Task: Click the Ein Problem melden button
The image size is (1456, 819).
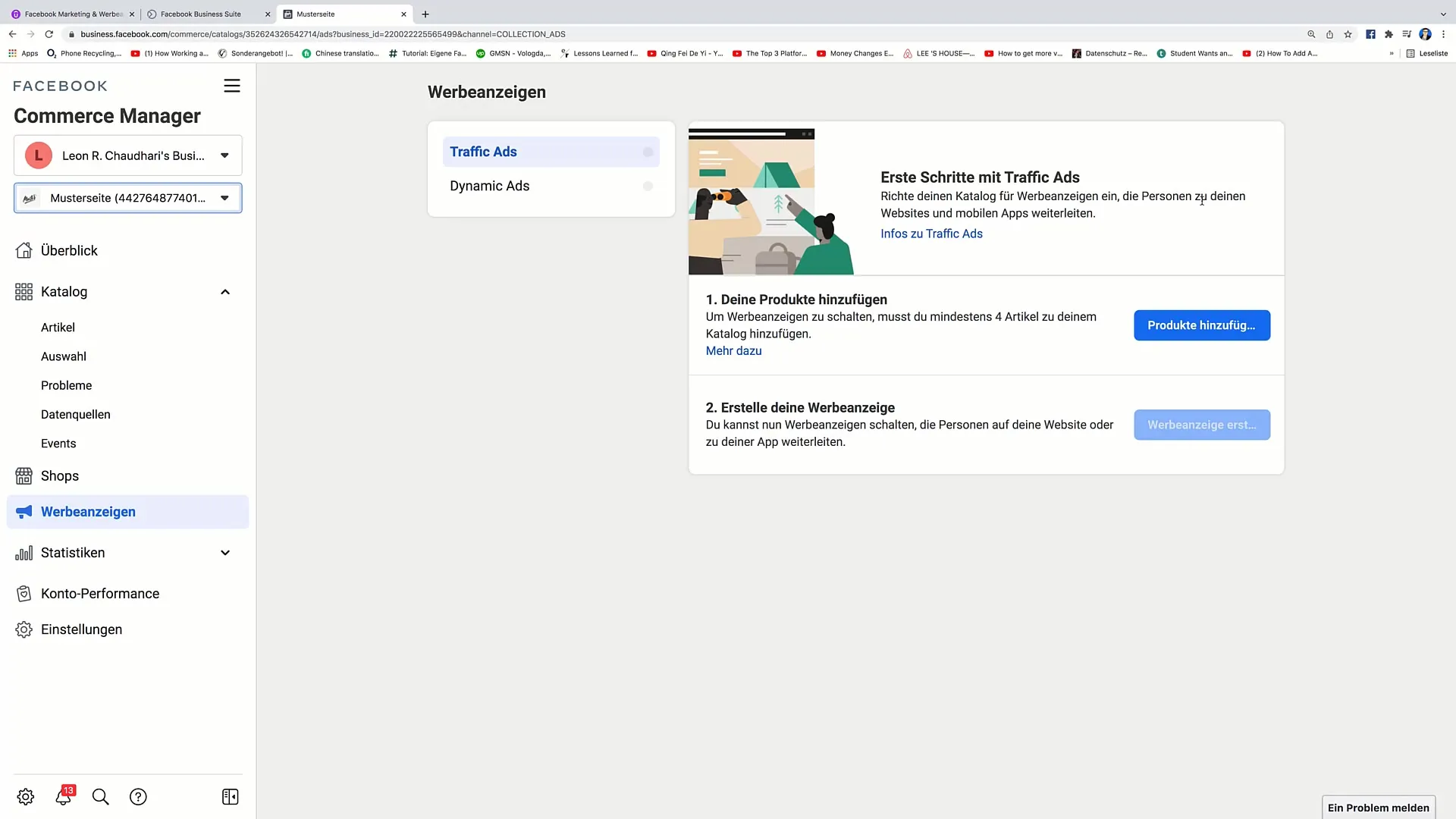Action: pos(1378,808)
